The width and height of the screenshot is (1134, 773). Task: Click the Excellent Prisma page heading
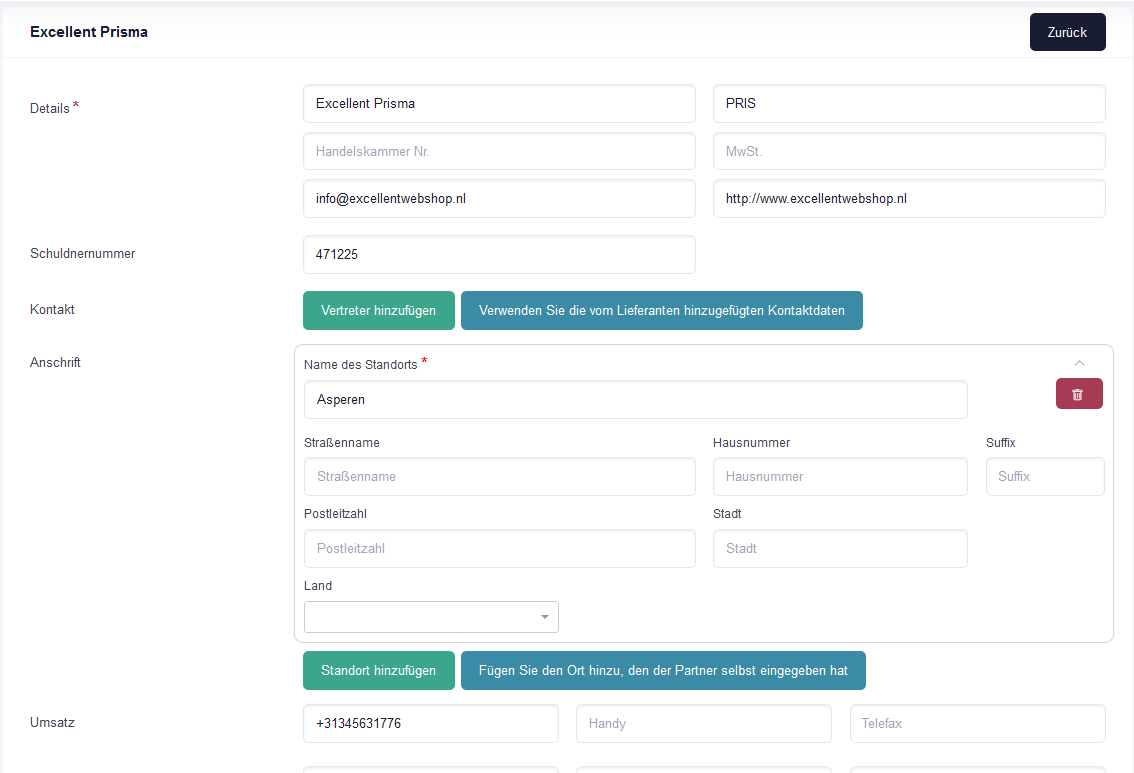pyautogui.click(x=89, y=32)
